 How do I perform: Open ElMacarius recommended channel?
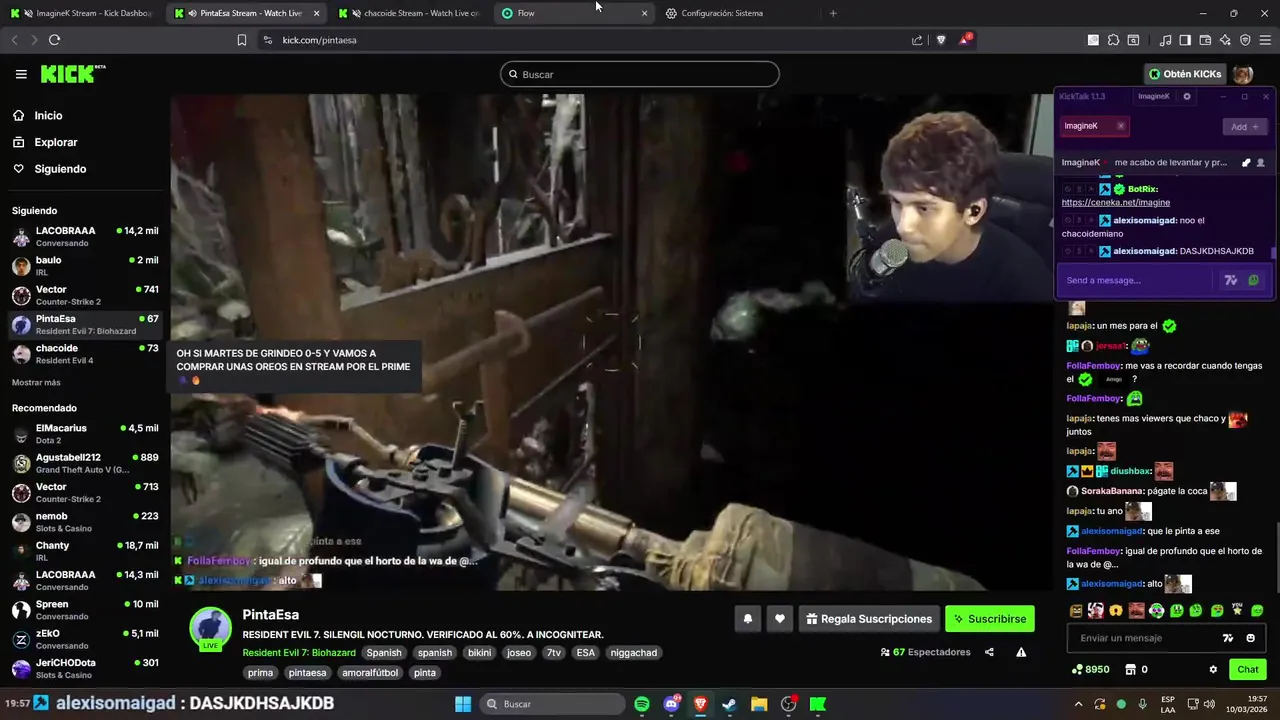(84, 434)
